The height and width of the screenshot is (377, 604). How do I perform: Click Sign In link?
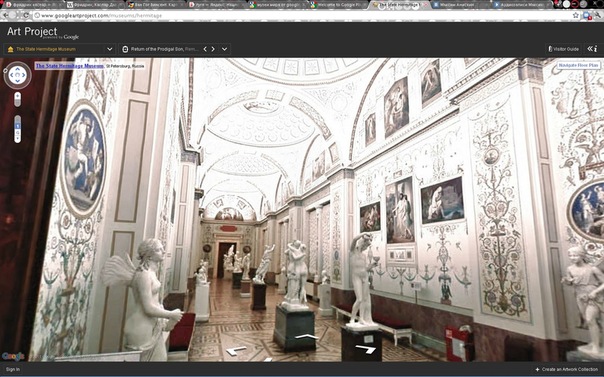coord(13,369)
